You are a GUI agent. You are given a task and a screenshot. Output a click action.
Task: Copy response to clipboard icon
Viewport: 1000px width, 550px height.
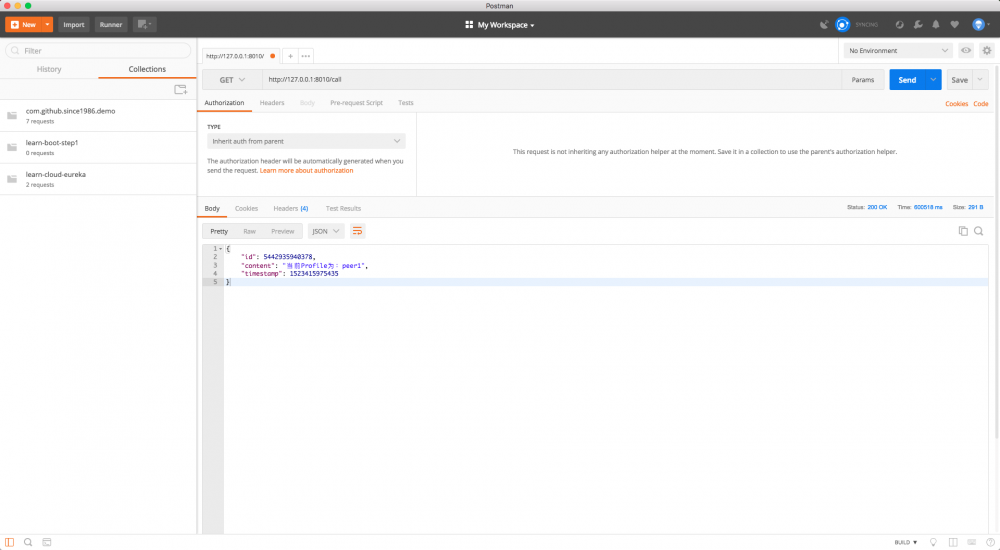tap(963, 231)
